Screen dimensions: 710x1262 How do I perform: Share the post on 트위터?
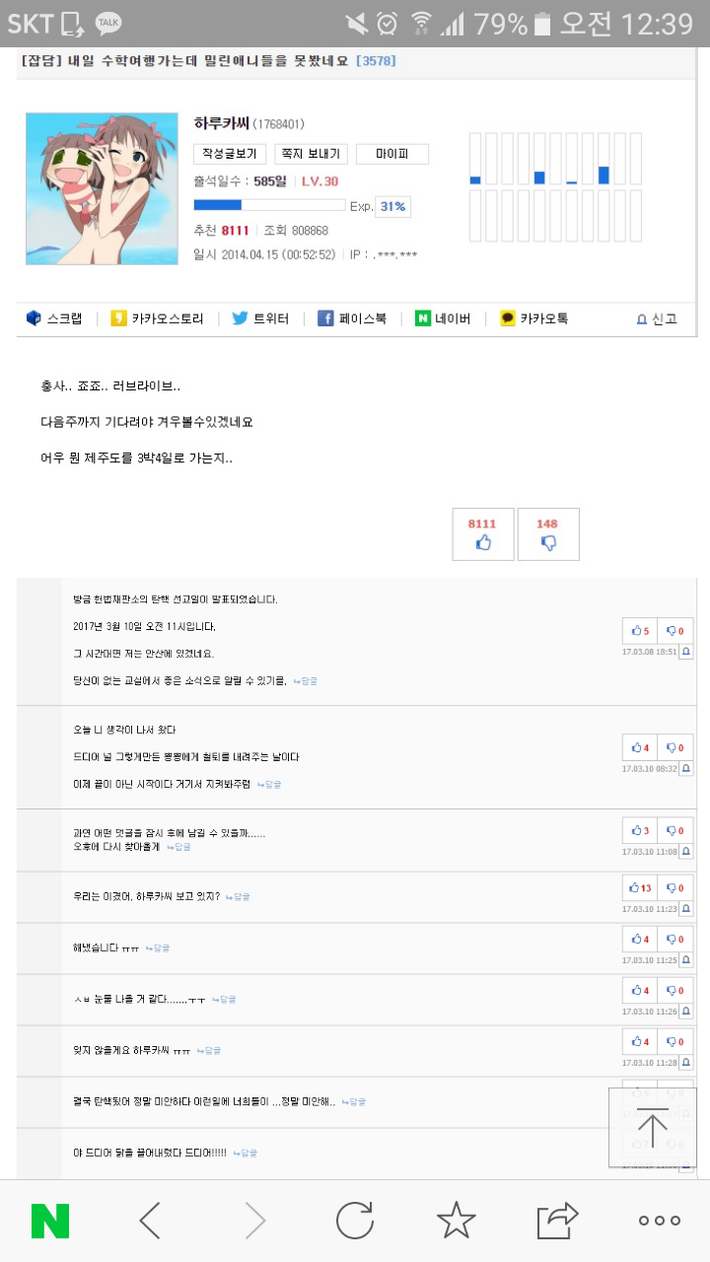coord(261,319)
